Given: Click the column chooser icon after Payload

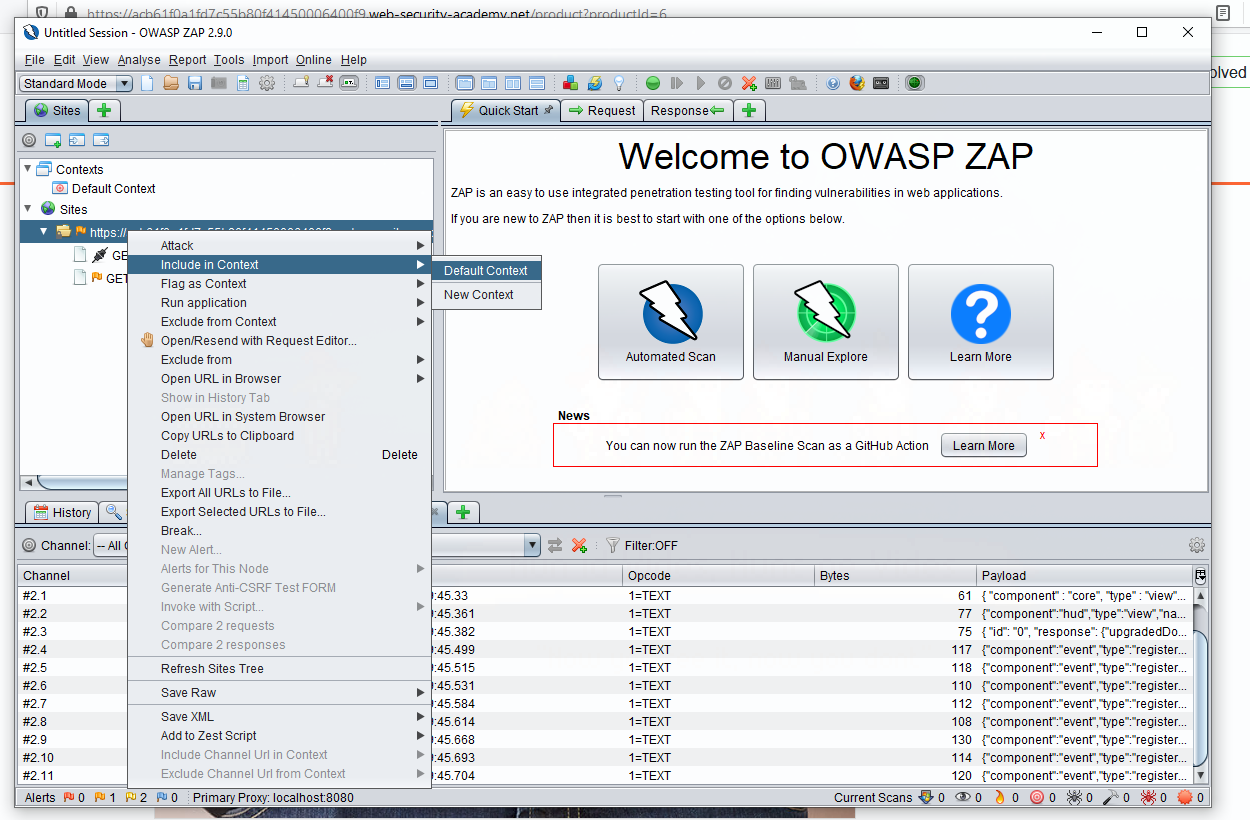Looking at the screenshot, I should point(1200,575).
